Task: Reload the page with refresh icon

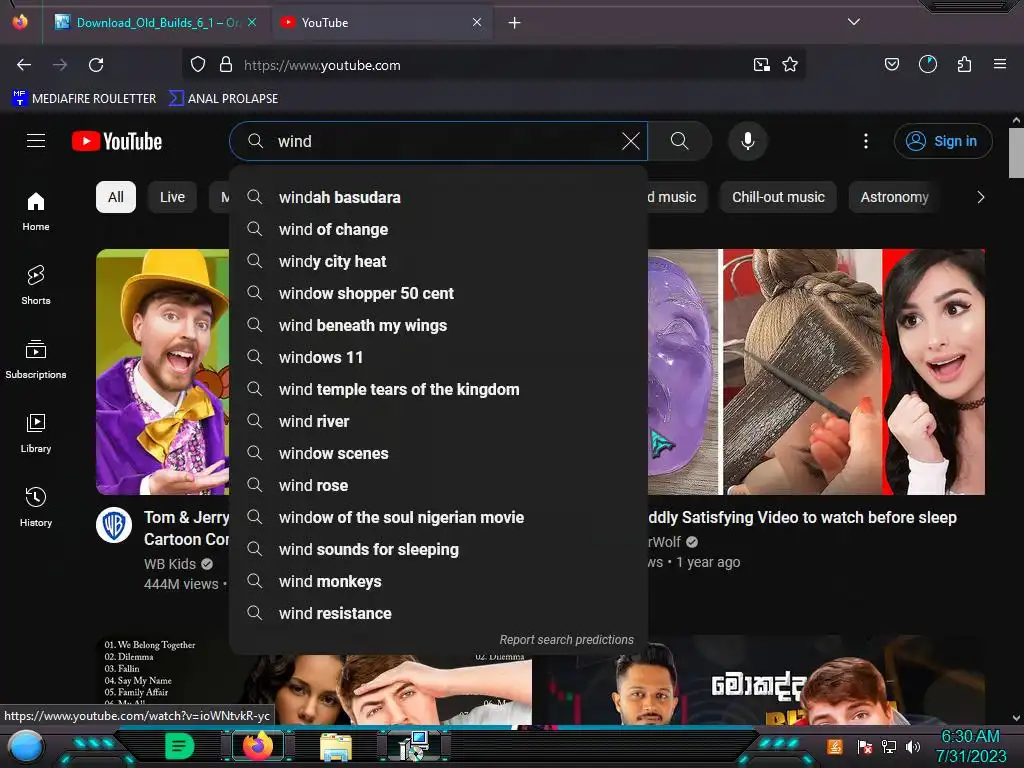Action: point(96,65)
